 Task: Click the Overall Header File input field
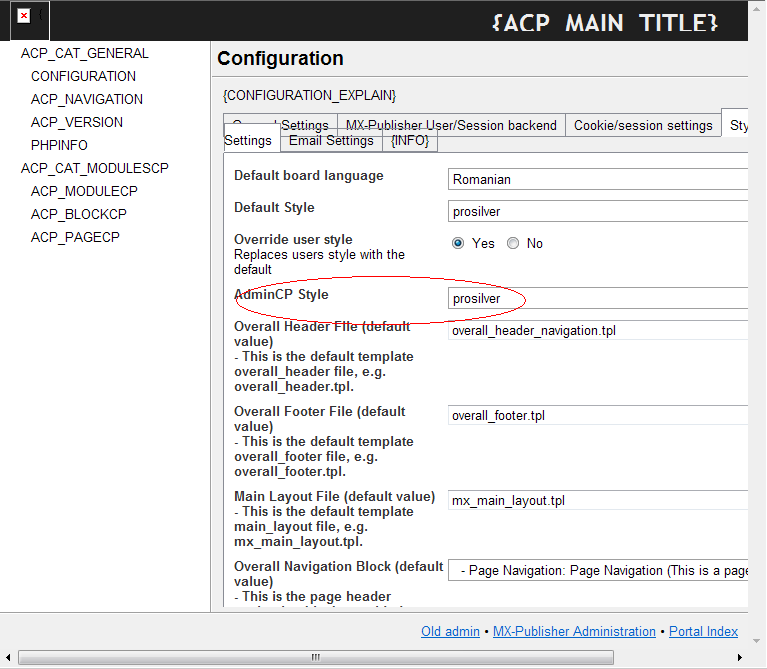click(598, 330)
